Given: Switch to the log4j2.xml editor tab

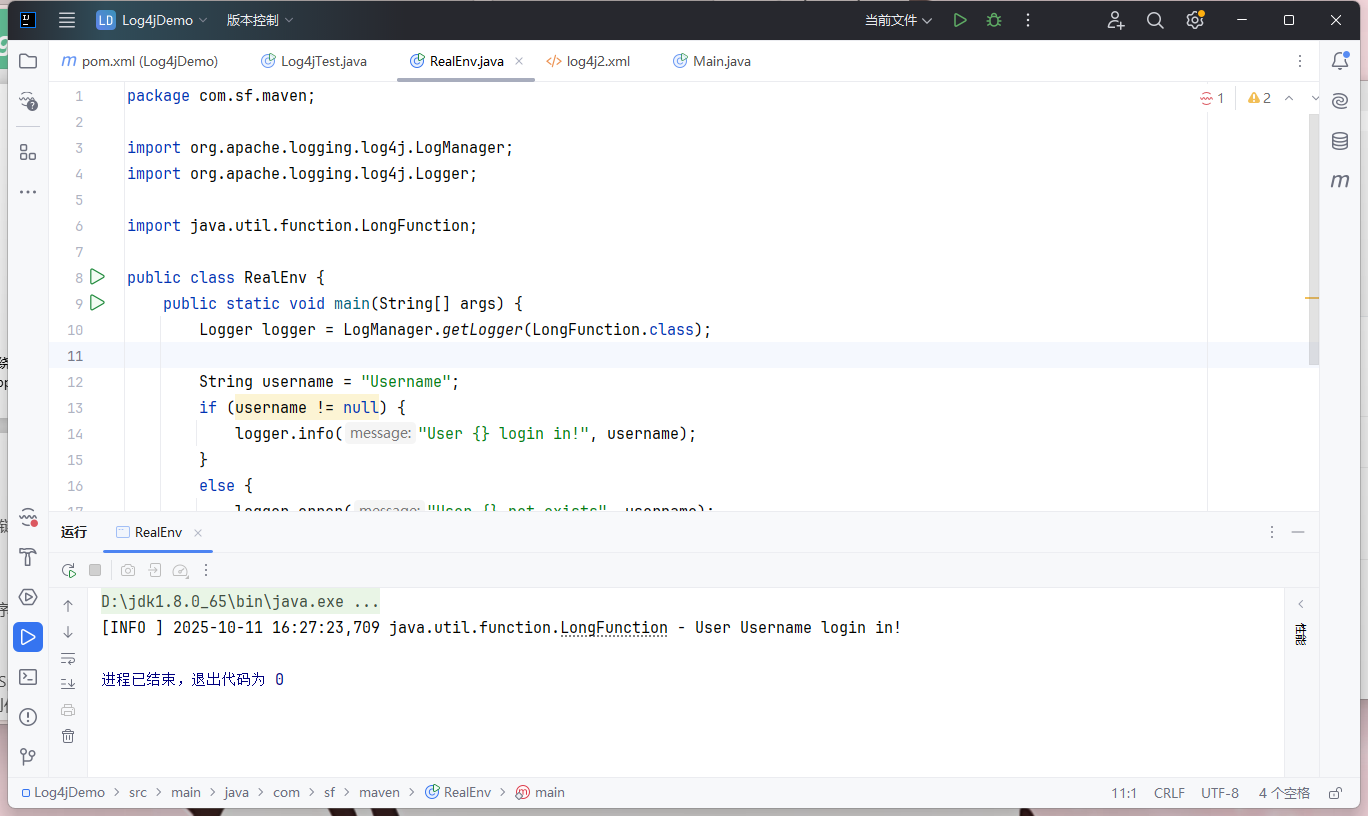Looking at the screenshot, I should 597,61.
